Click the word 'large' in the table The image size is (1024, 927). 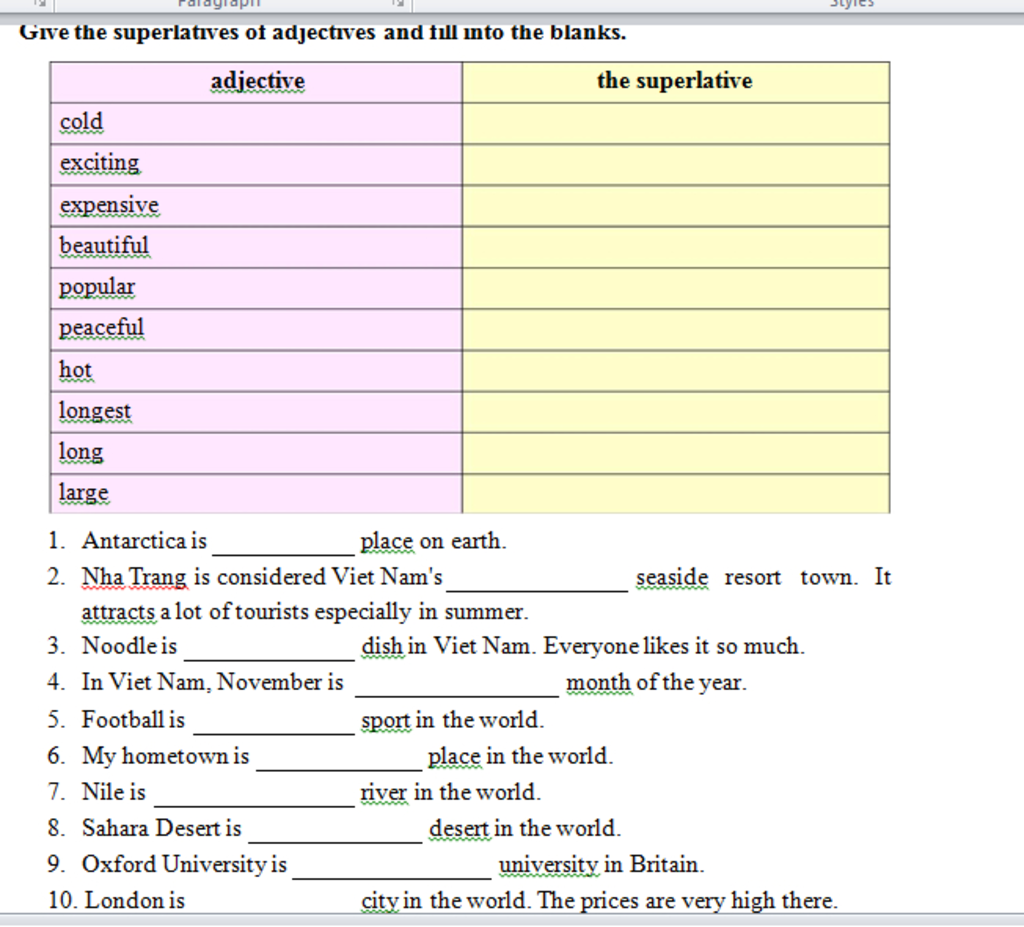pyautogui.click(x=84, y=492)
